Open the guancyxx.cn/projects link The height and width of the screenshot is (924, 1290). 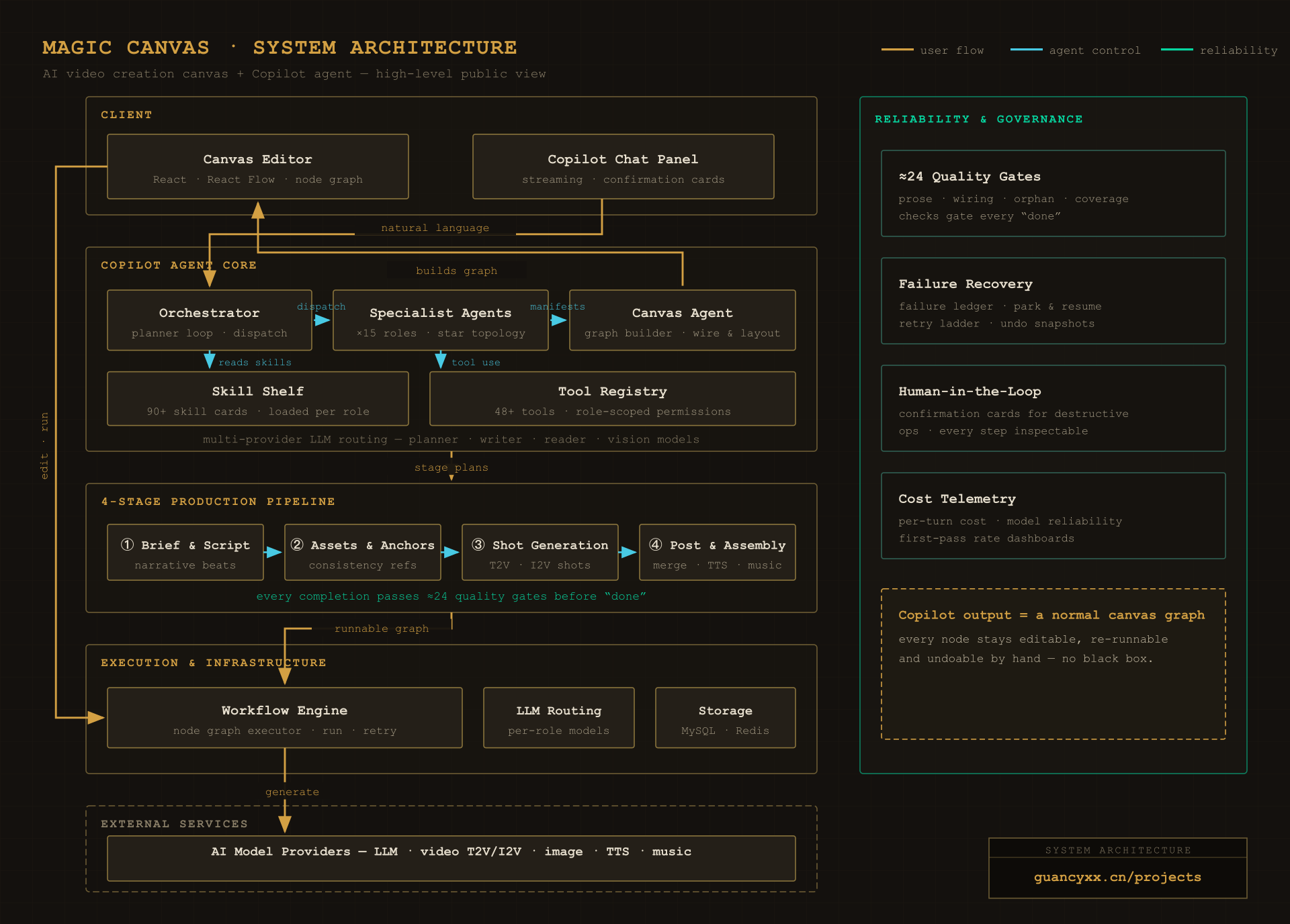tap(1118, 877)
